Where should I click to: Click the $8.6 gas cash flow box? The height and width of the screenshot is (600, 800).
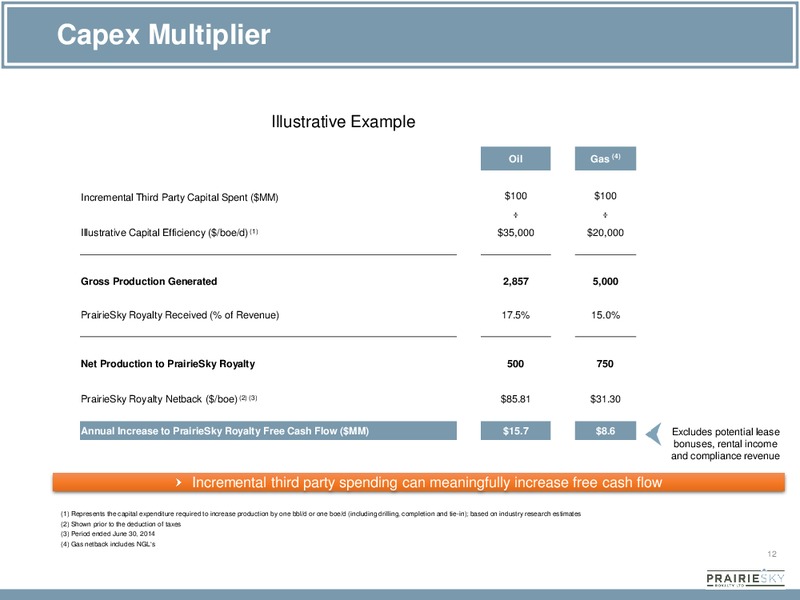pyautogui.click(x=605, y=431)
